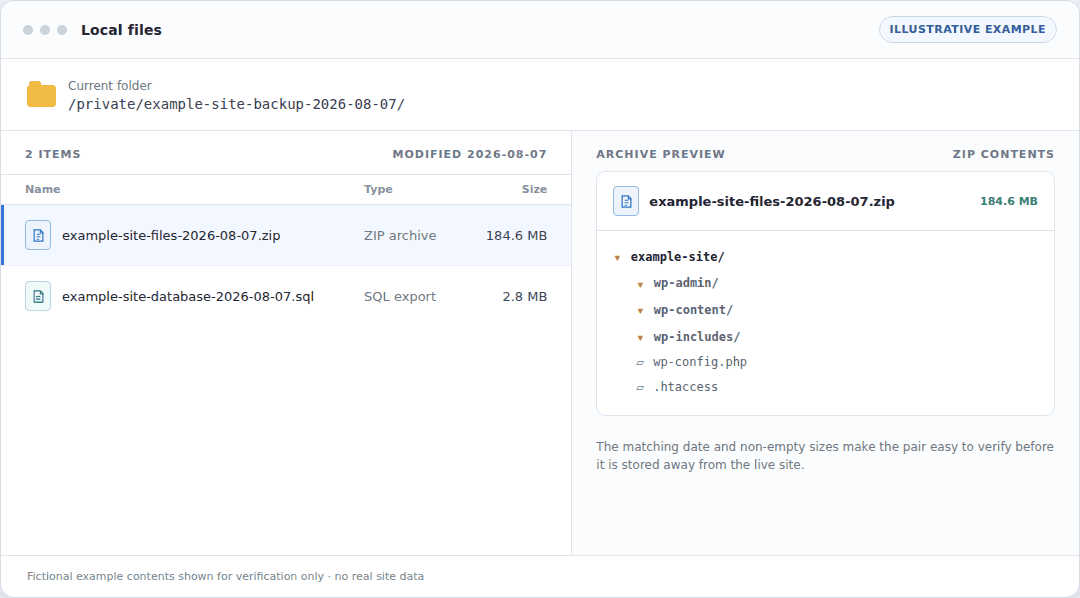Image resolution: width=1080 pixels, height=598 pixels.
Task: Select example-site/ tree row label
Action: (678, 256)
